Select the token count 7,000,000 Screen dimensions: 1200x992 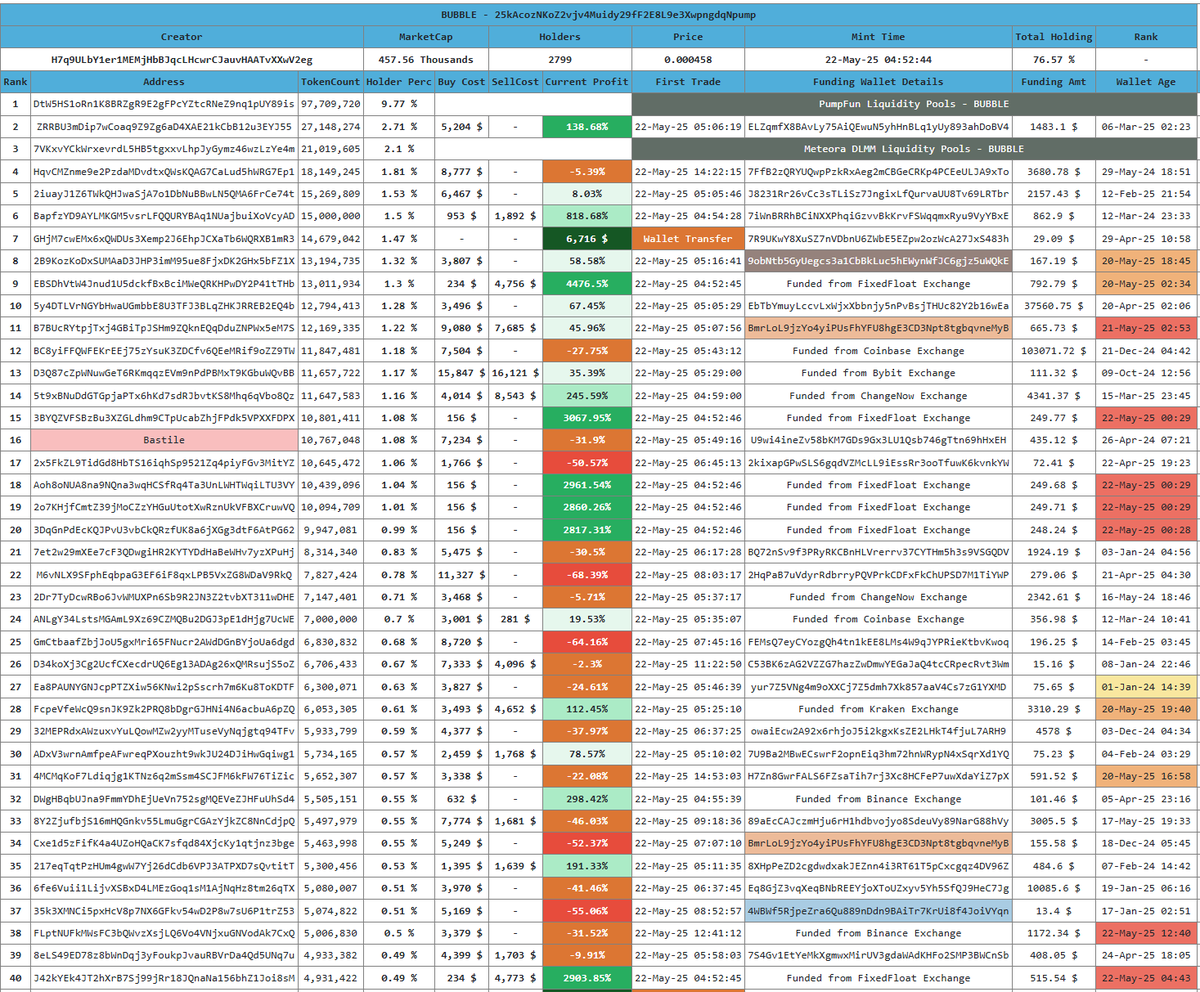[x=331, y=619]
